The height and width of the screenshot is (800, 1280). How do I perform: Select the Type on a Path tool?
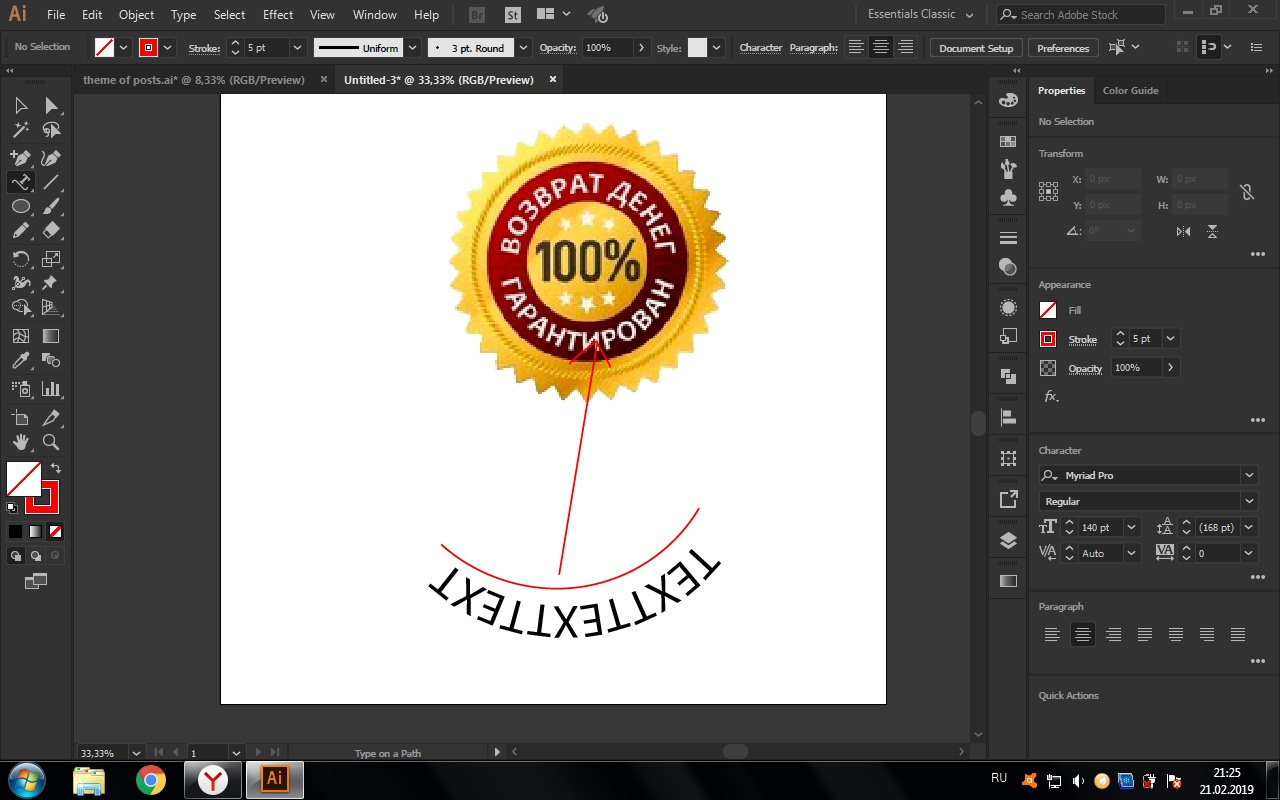[20, 182]
